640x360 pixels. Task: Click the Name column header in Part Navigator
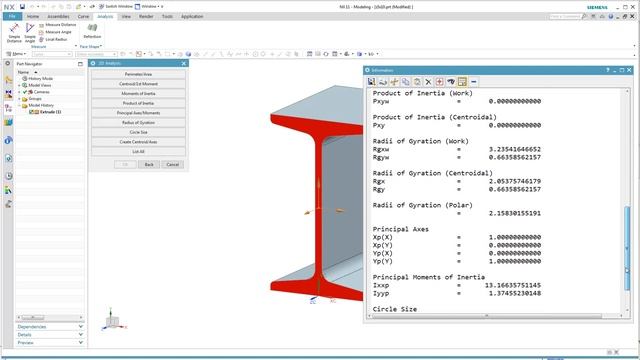[24, 72]
